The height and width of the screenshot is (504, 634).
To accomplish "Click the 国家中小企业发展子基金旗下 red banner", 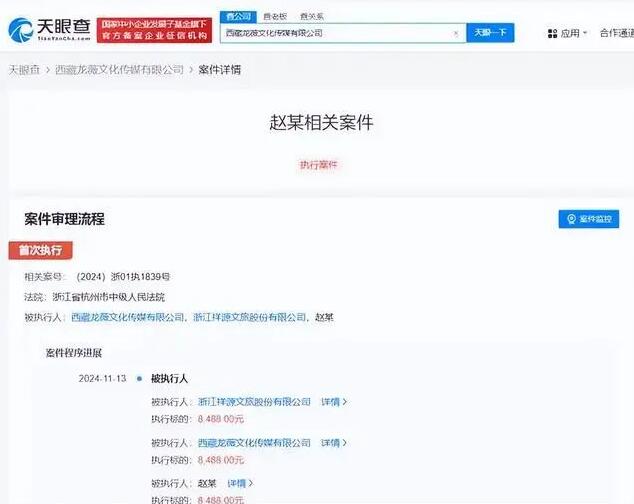I will click(154, 30).
